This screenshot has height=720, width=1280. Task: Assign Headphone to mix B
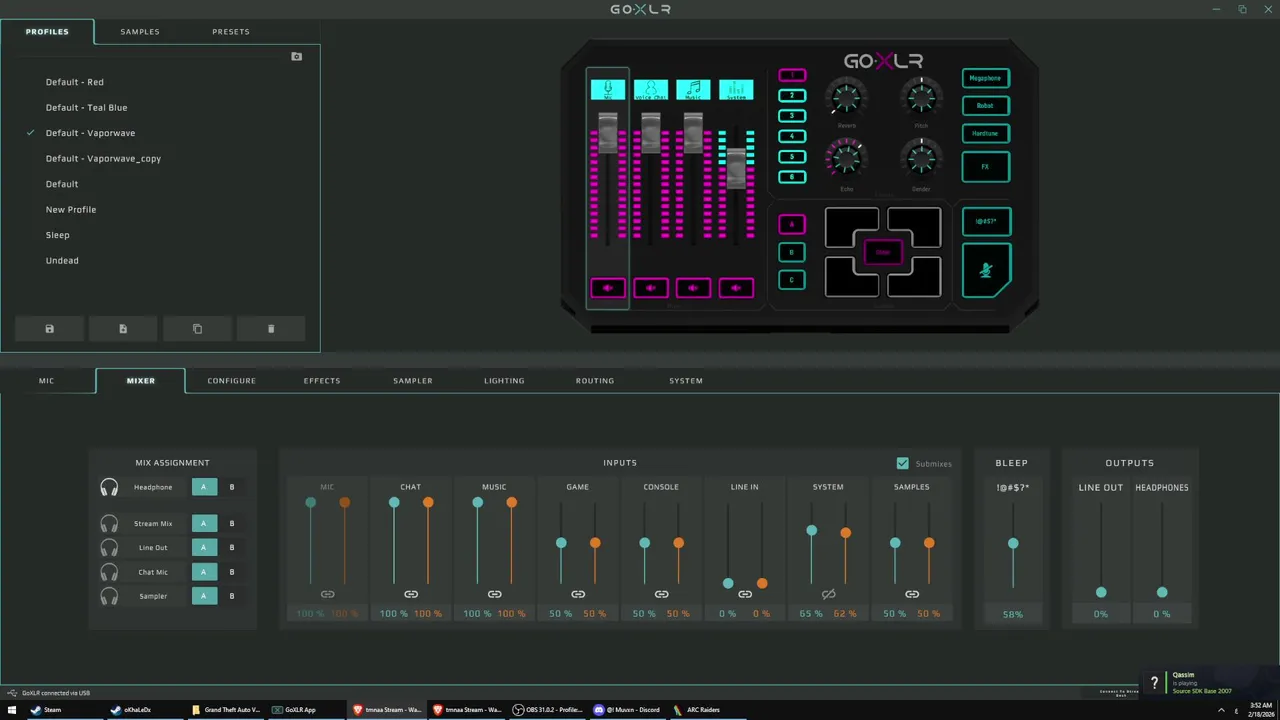pyautogui.click(x=232, y=487)
